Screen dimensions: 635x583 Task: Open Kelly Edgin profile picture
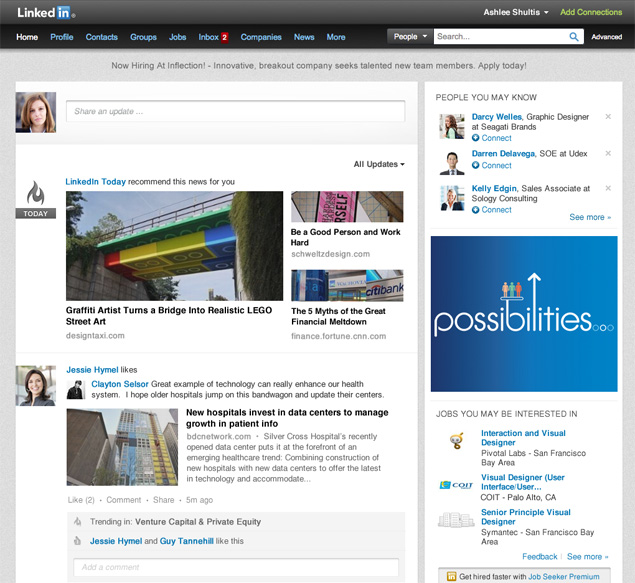[452, 198]
